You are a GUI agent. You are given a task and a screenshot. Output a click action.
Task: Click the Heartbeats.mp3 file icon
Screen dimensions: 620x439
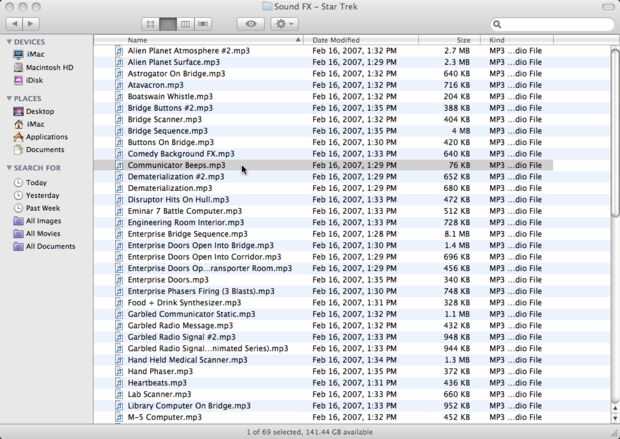point(119,383)
